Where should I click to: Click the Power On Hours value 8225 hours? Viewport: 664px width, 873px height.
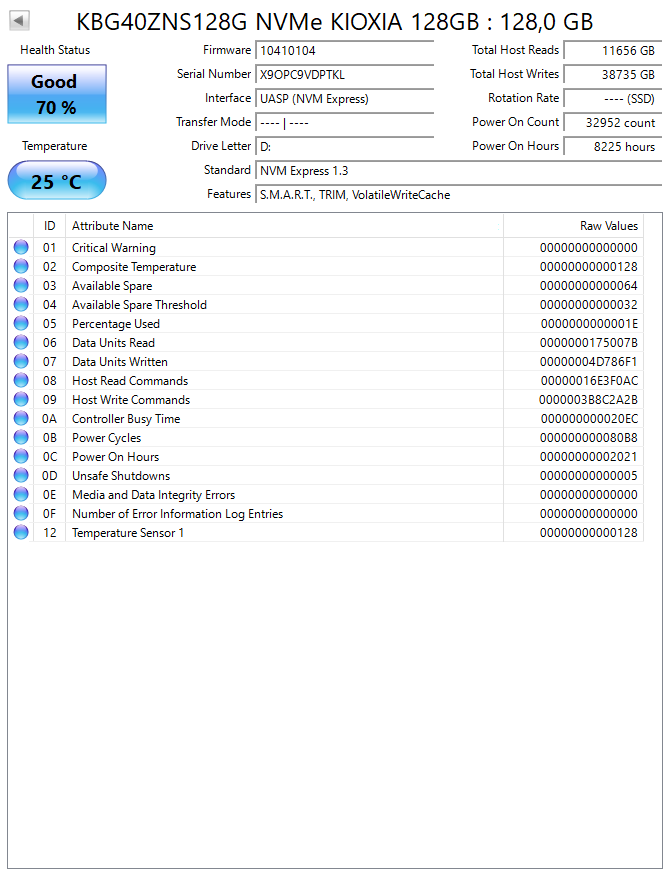pyautogui.click(x=612, y=146)
